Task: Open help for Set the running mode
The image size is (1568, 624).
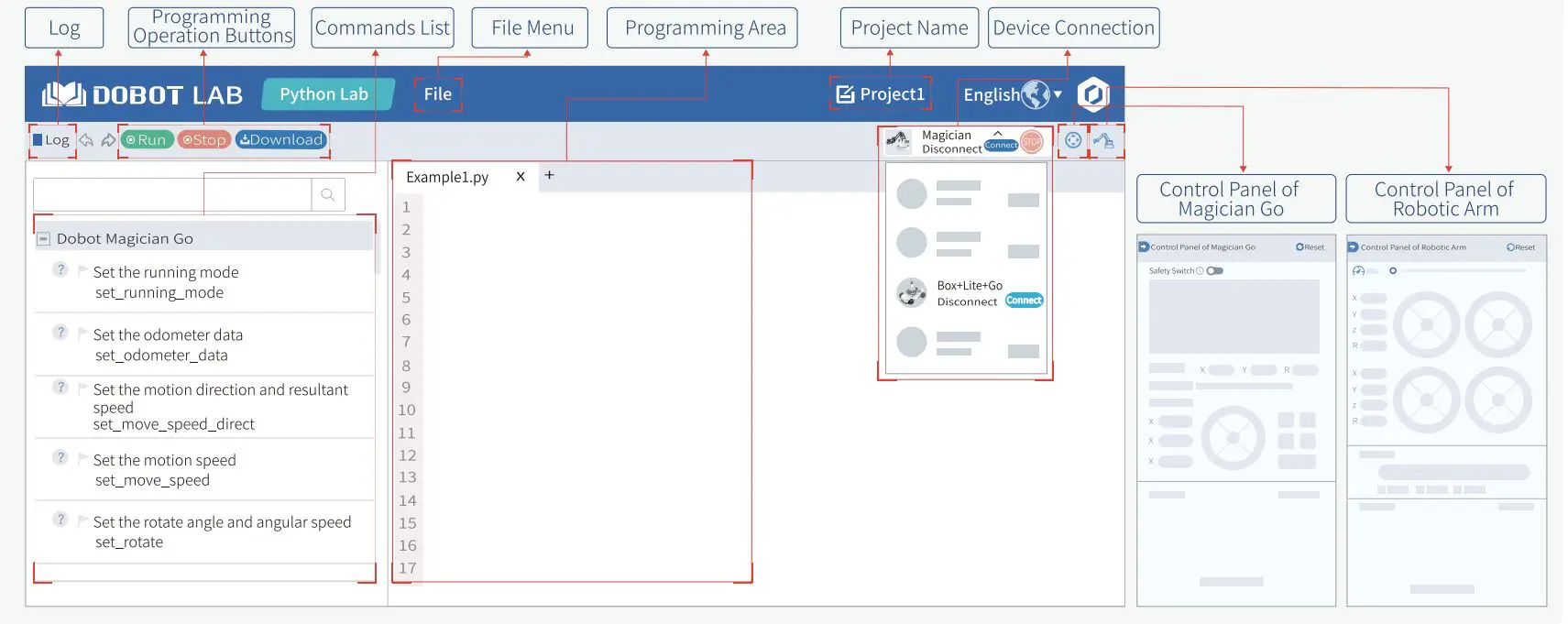Action: click(60, 269)
